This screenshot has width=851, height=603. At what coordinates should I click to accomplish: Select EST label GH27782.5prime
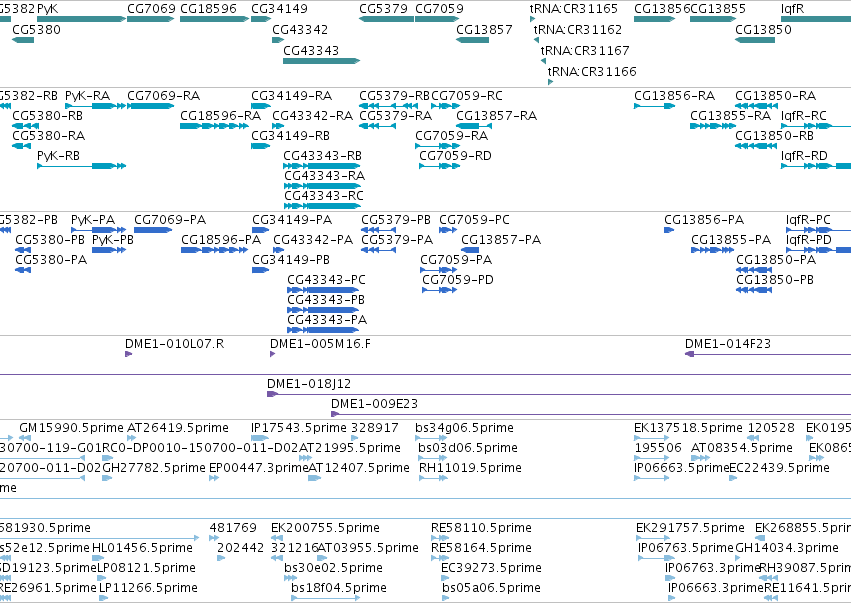pos(154,468)
